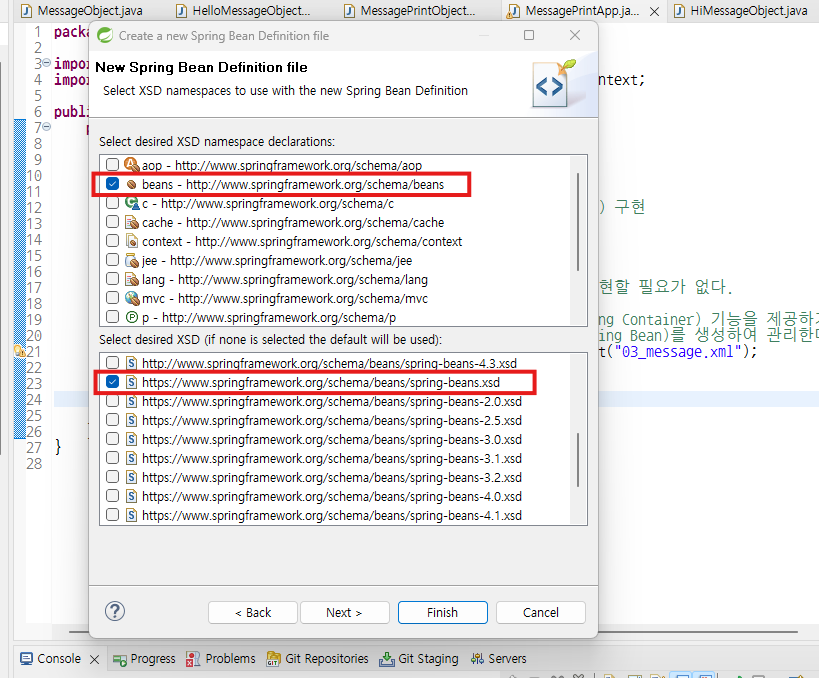Uncheck the beans namespace checkbox
Viewport: 819px width, 678px height.
112,184
